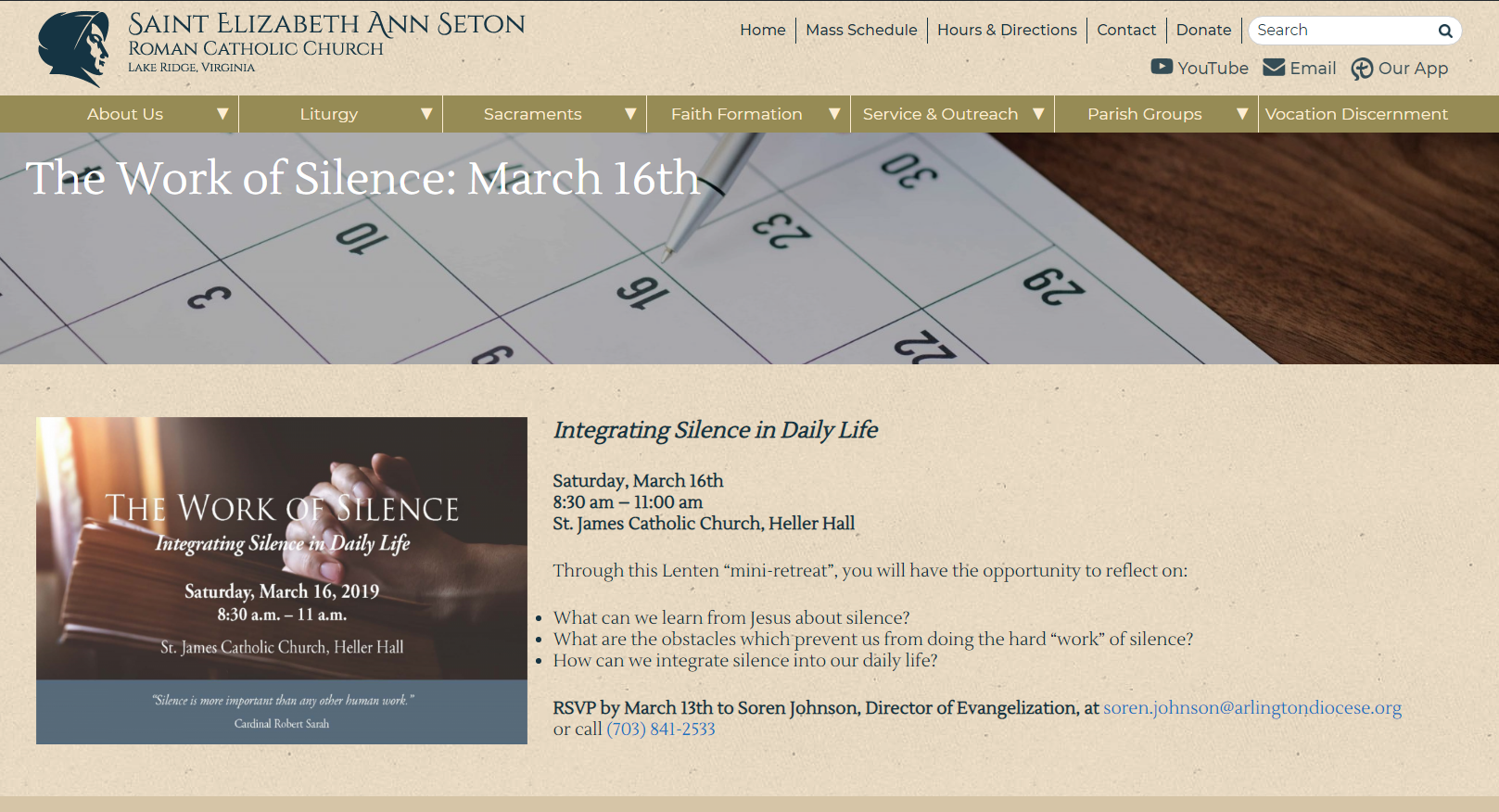
Task: Click the church logo silhouette
Action: pyautogui.click(x=74, y=48)
